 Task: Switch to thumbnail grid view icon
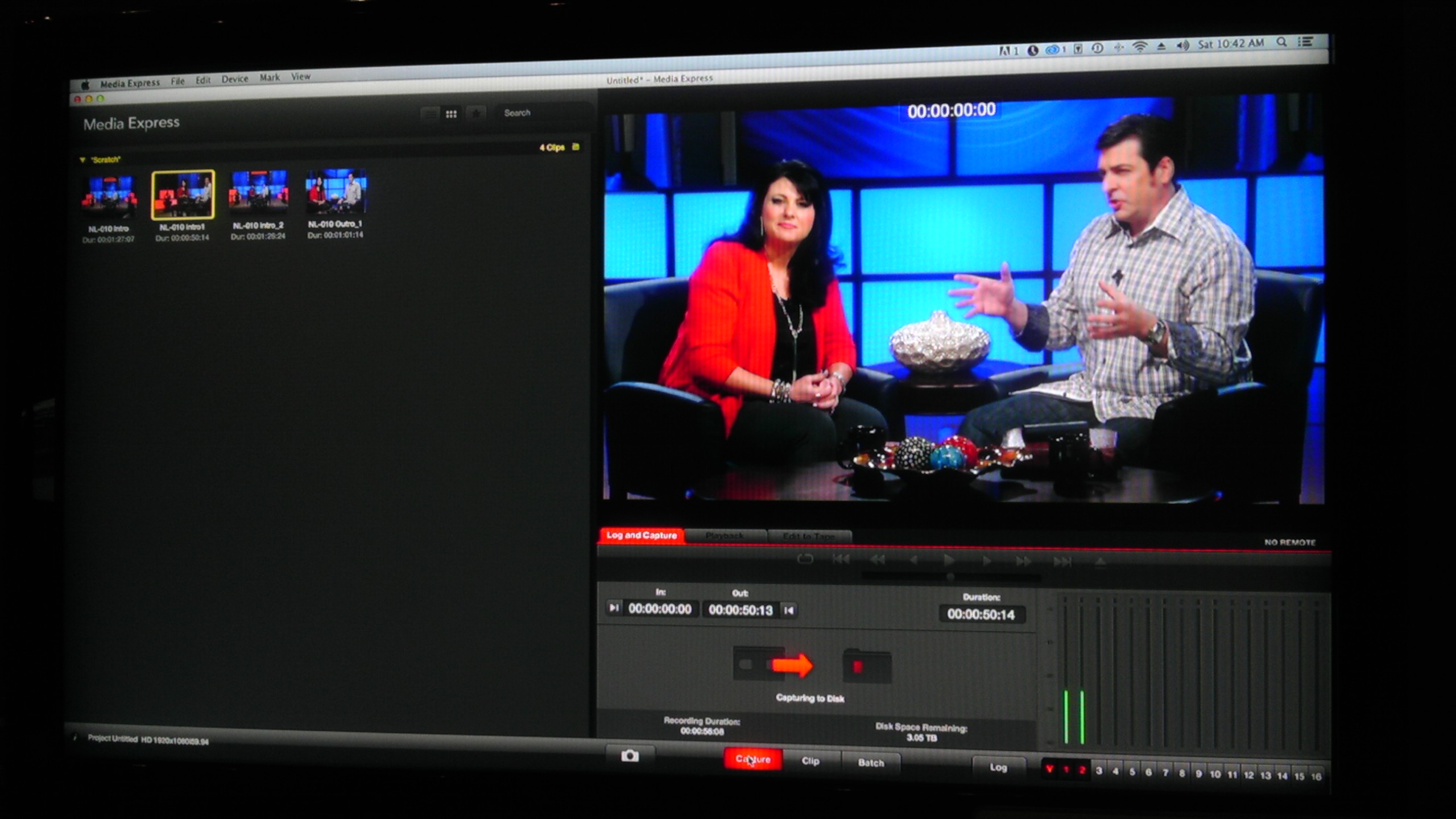[451, 114]
